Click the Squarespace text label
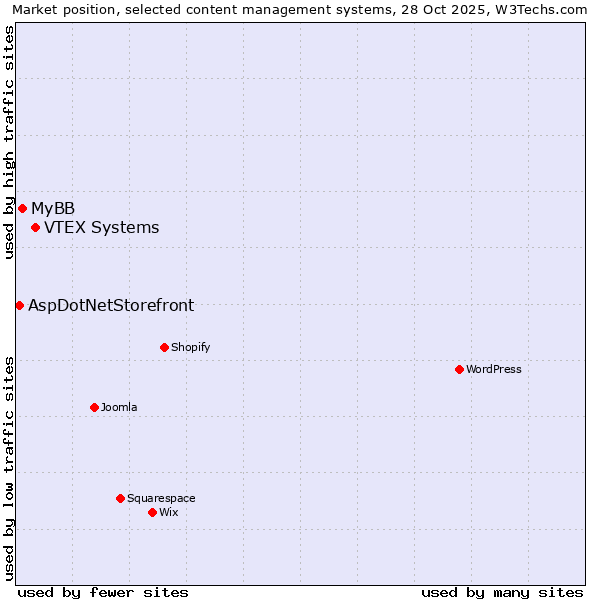 point(161,498)
